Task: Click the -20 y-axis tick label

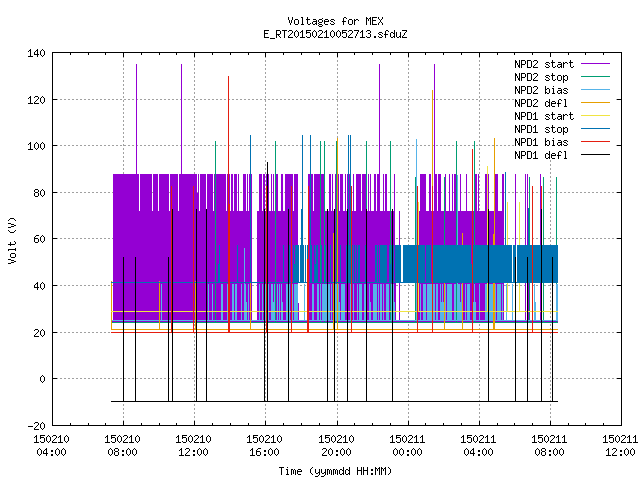Action: click(x=36, y=426)
